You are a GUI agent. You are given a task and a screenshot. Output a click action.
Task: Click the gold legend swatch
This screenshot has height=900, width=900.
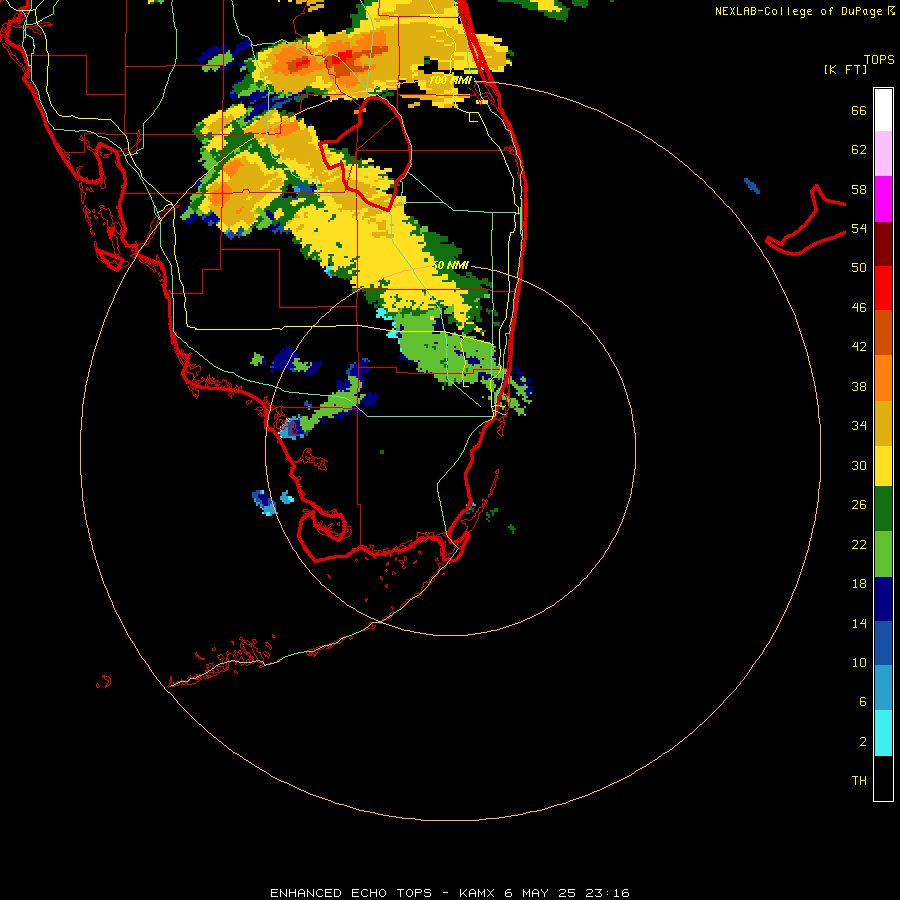(883, 423)
